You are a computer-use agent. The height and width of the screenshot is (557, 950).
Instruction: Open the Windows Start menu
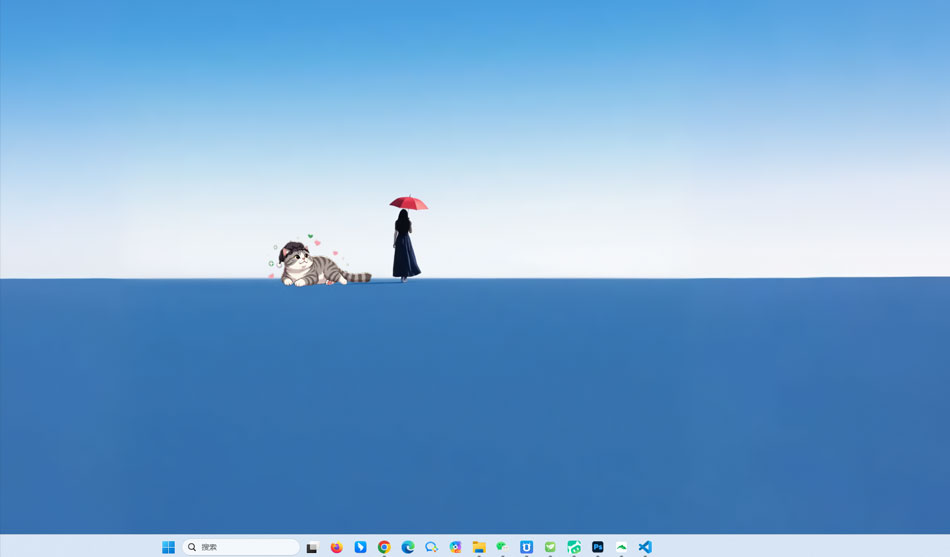168,547
